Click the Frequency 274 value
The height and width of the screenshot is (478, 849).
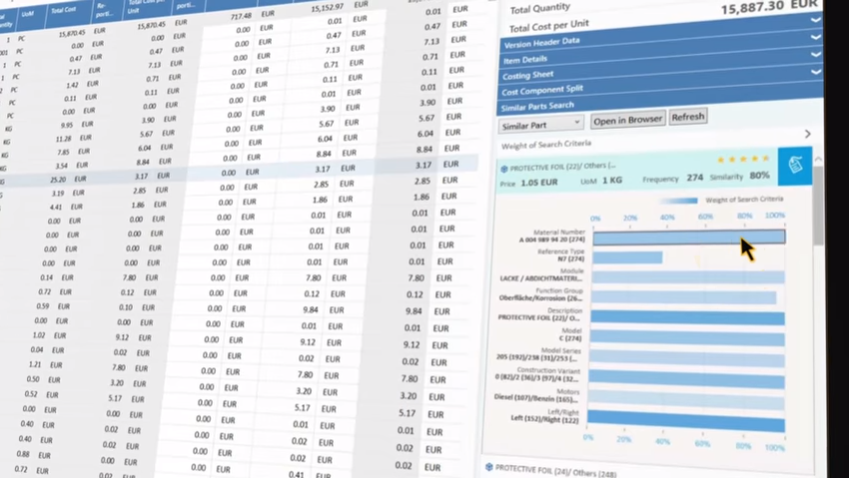coord(695,178)
